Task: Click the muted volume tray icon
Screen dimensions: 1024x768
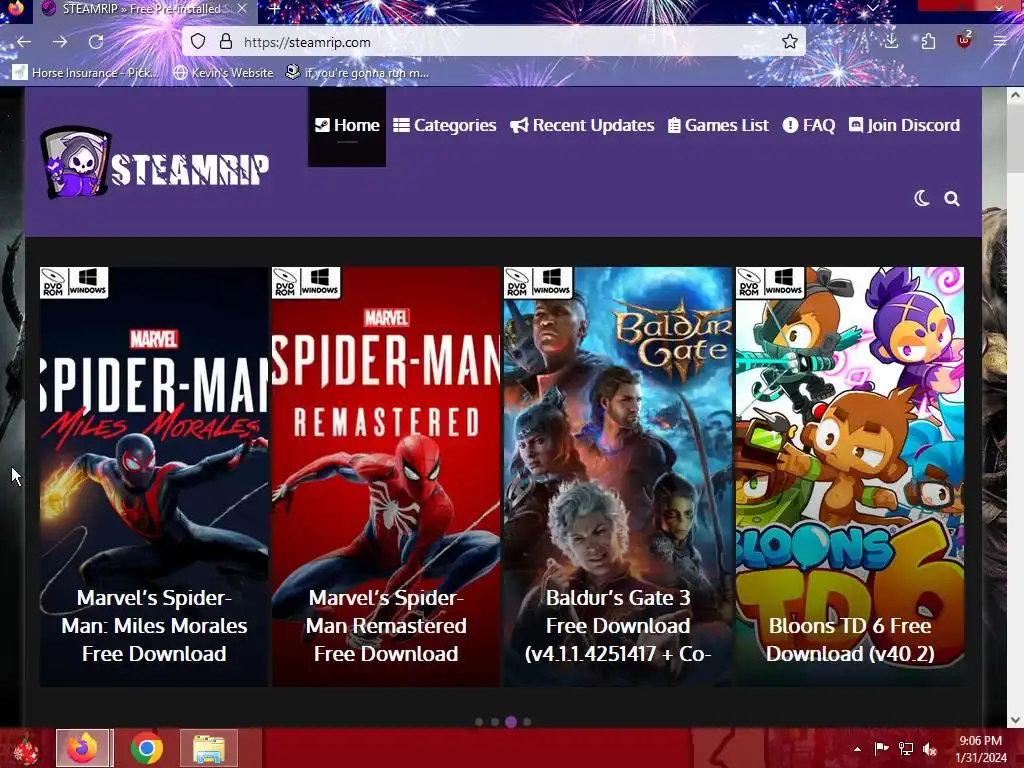Action: tap(930, 749)
